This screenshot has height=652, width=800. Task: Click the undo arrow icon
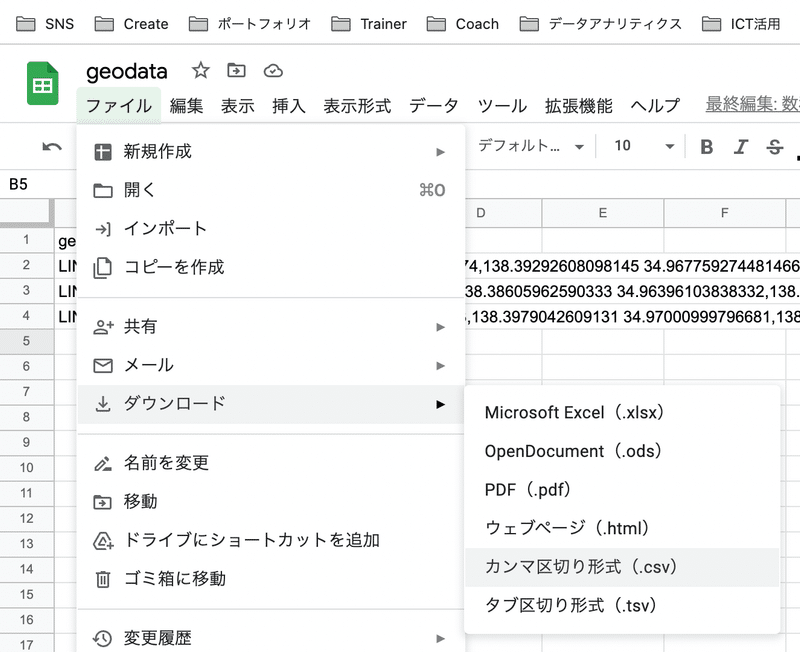coord(52,147)
